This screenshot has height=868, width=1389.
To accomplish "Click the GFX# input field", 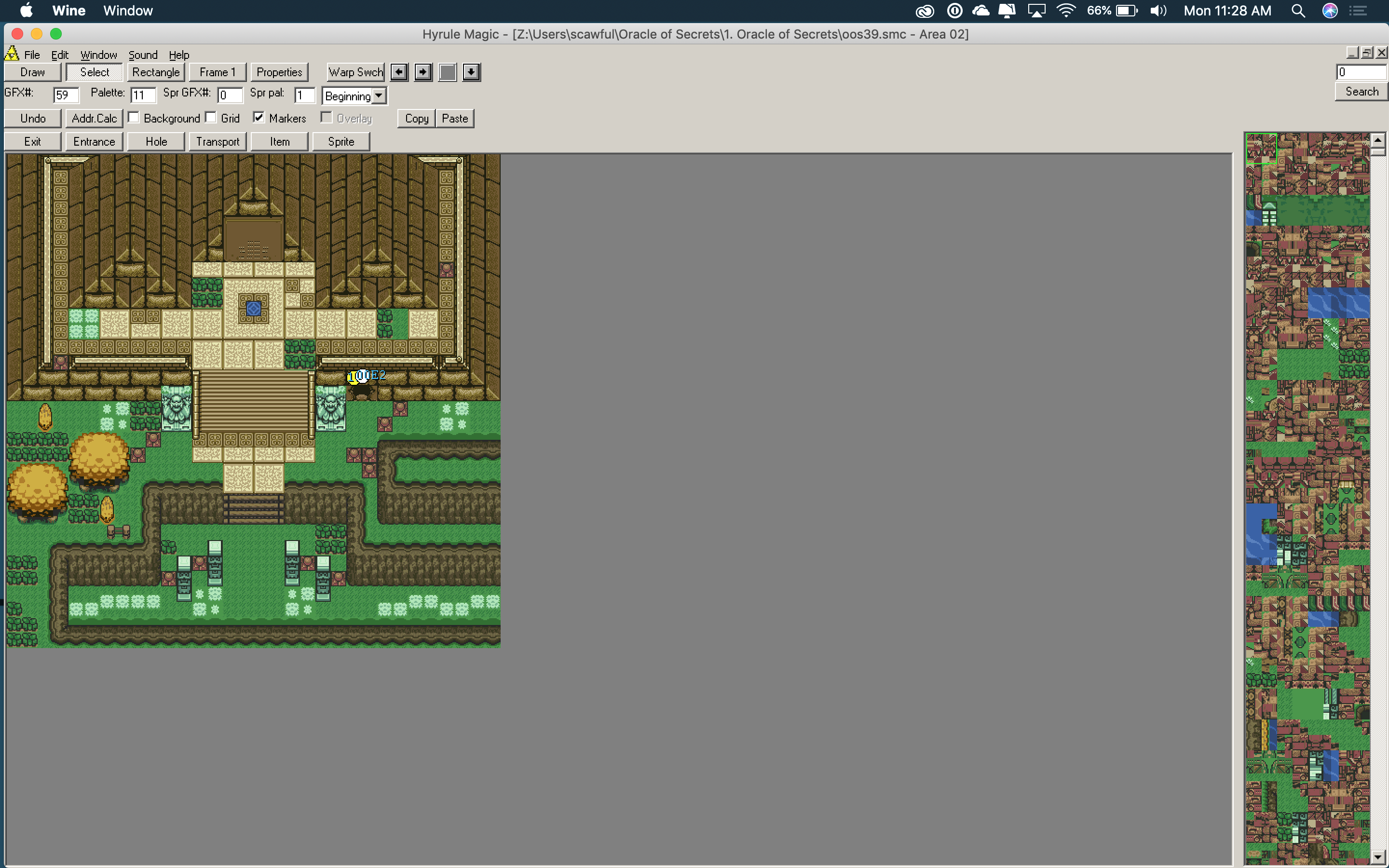I will coord(66,95).
